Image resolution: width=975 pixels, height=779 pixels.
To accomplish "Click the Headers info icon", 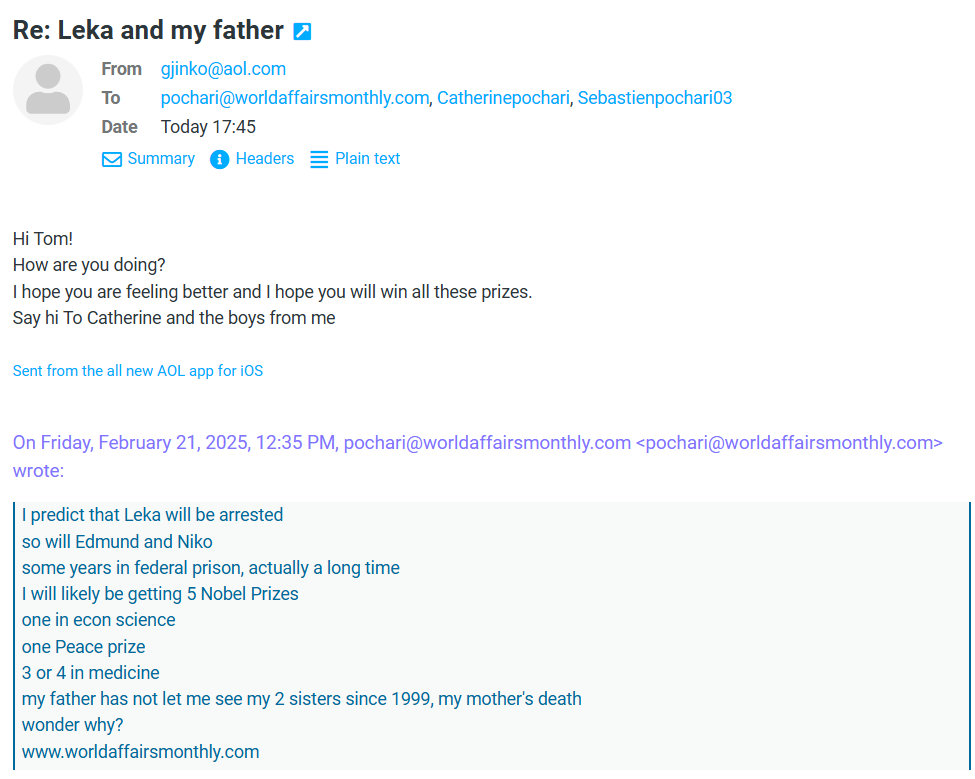I will click(220, 159).
